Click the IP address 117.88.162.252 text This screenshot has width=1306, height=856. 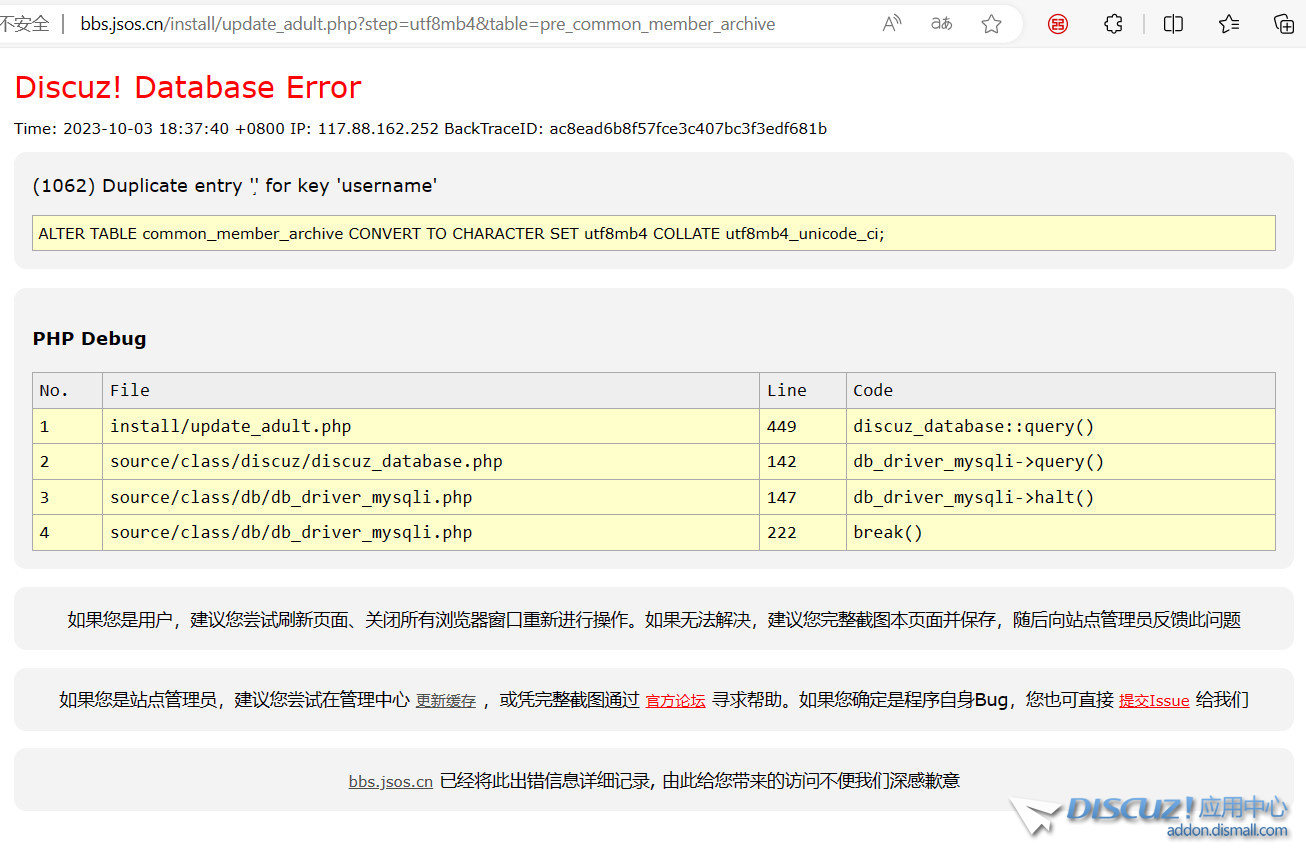click(378, 129)
